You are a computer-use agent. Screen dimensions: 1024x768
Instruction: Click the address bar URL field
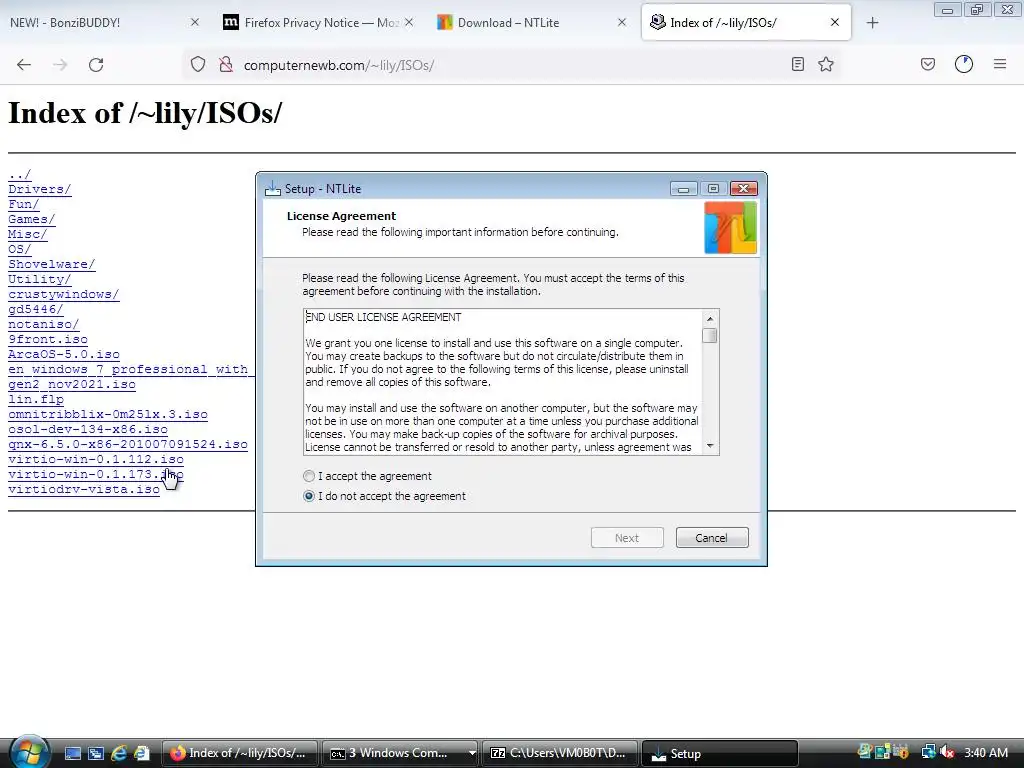[x=509, y=65]
